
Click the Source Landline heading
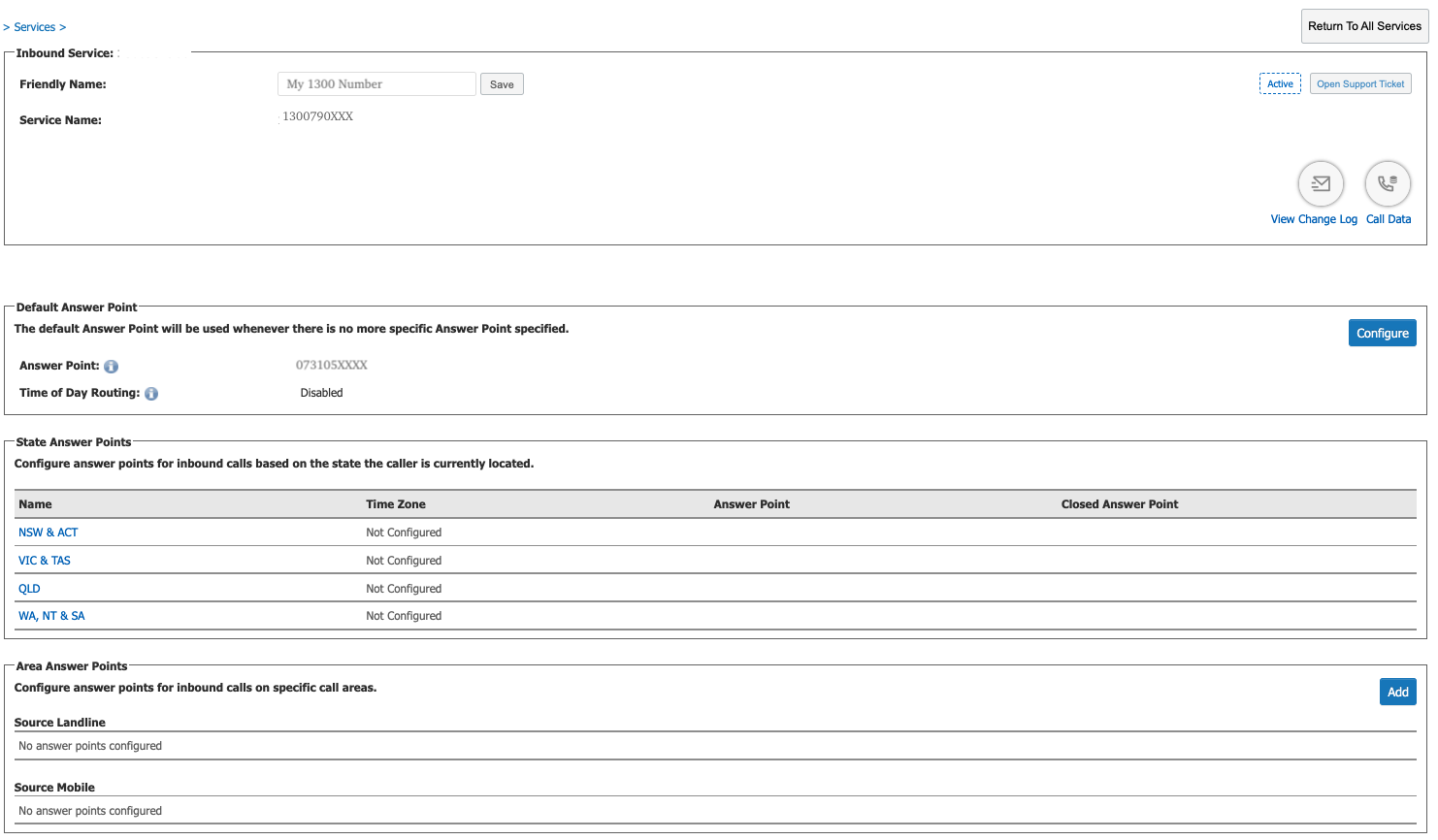pyautogui.click(x=60, y=723)
